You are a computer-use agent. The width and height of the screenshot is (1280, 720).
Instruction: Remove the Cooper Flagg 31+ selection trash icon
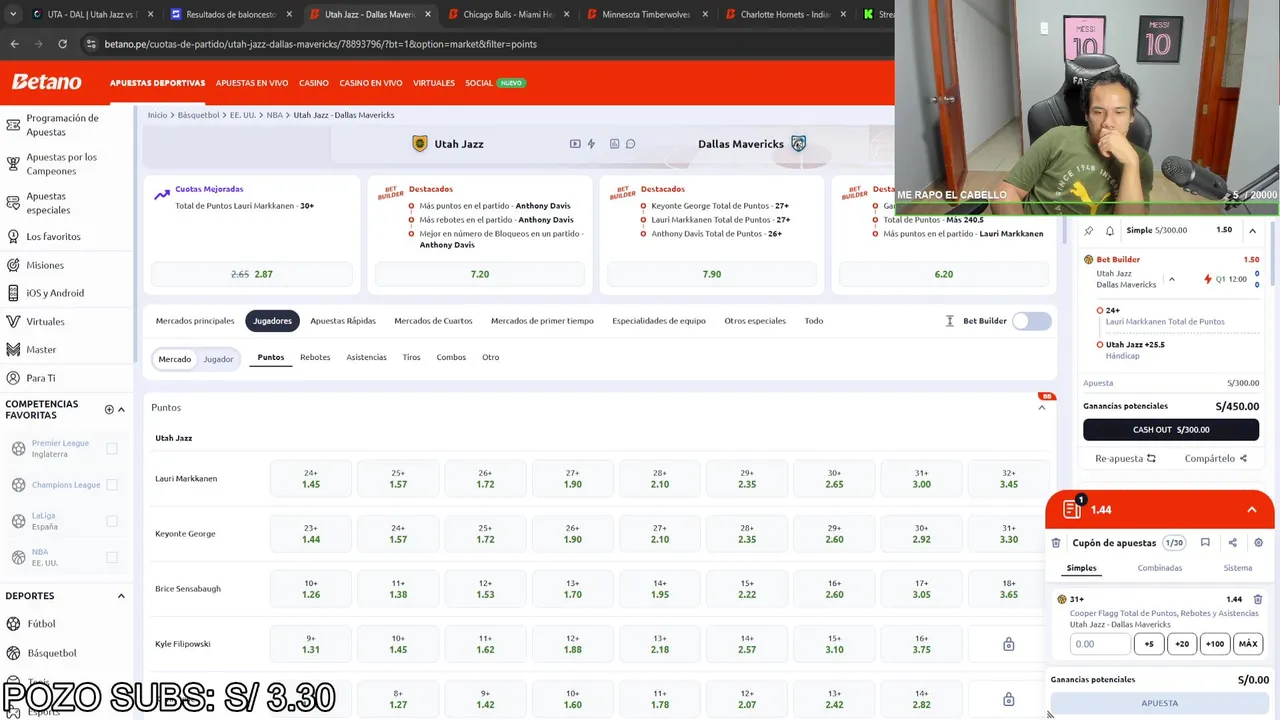(x=1258, y=599)
